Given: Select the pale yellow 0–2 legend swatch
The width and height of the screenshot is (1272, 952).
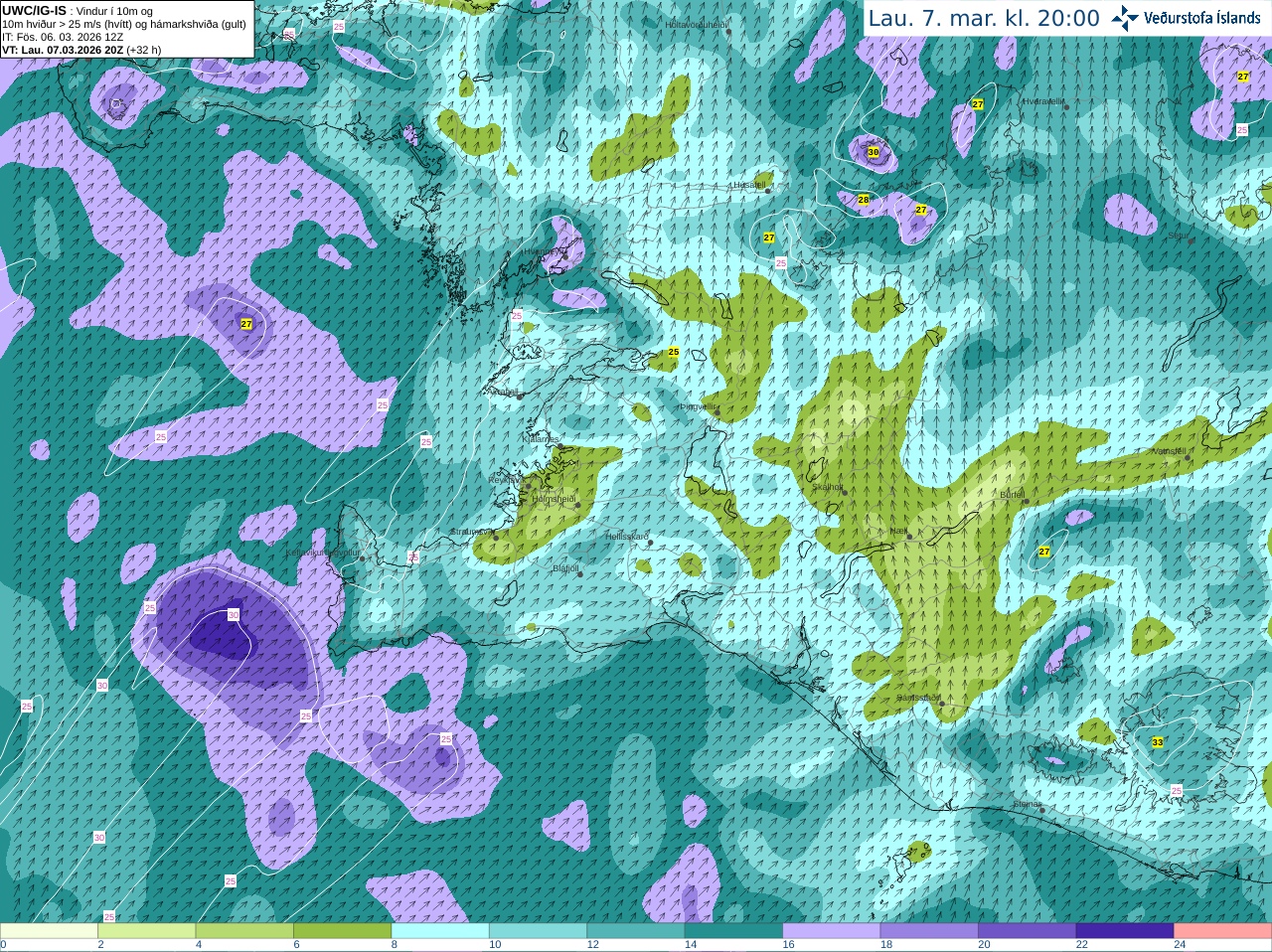Looking at the screenshot, I should (x=49, y=931).
